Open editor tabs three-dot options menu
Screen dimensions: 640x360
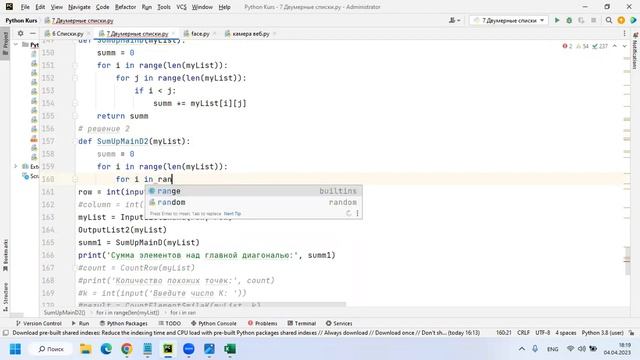click(624, 34)
